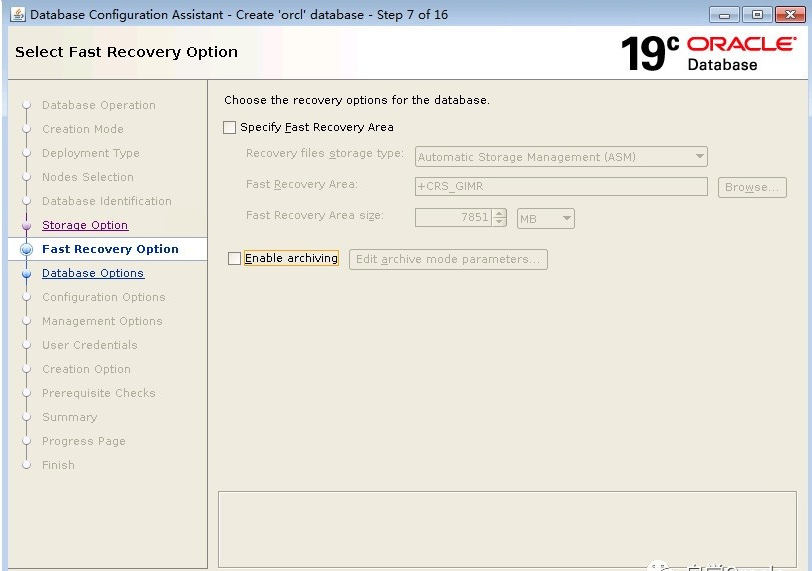Increase Fast Recovery Area size with up arrow
This screenshot has width=812, height=571.
click(x=499, y=213)
